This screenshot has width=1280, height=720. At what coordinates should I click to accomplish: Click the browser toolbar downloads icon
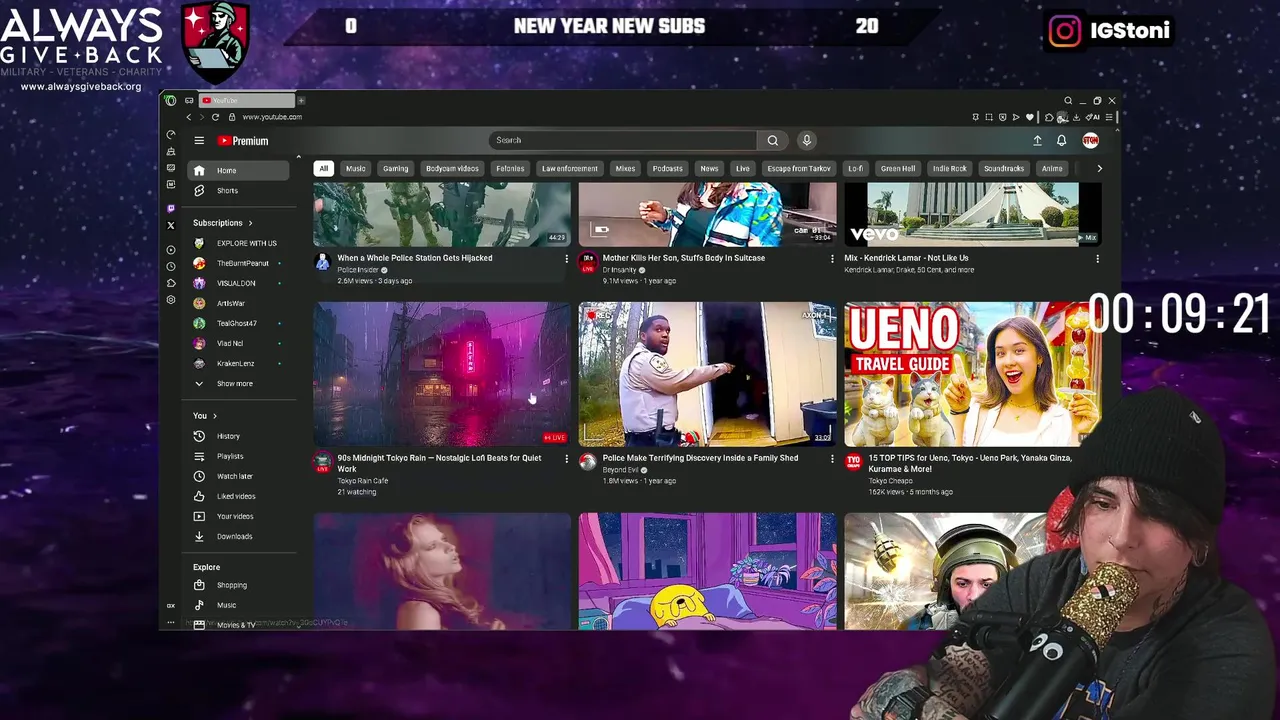coord(1076,117)
